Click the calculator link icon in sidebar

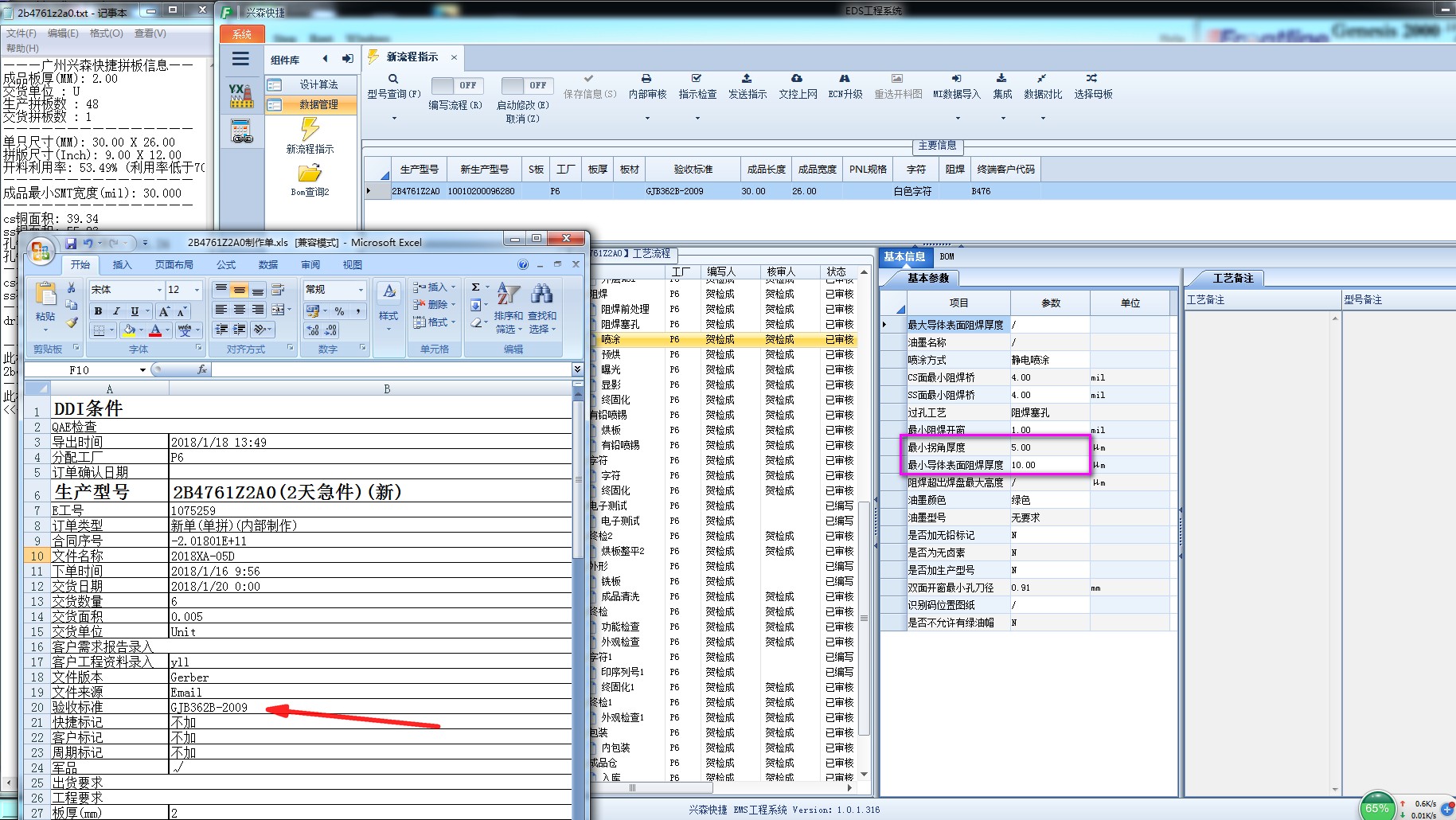pos(241,131)
